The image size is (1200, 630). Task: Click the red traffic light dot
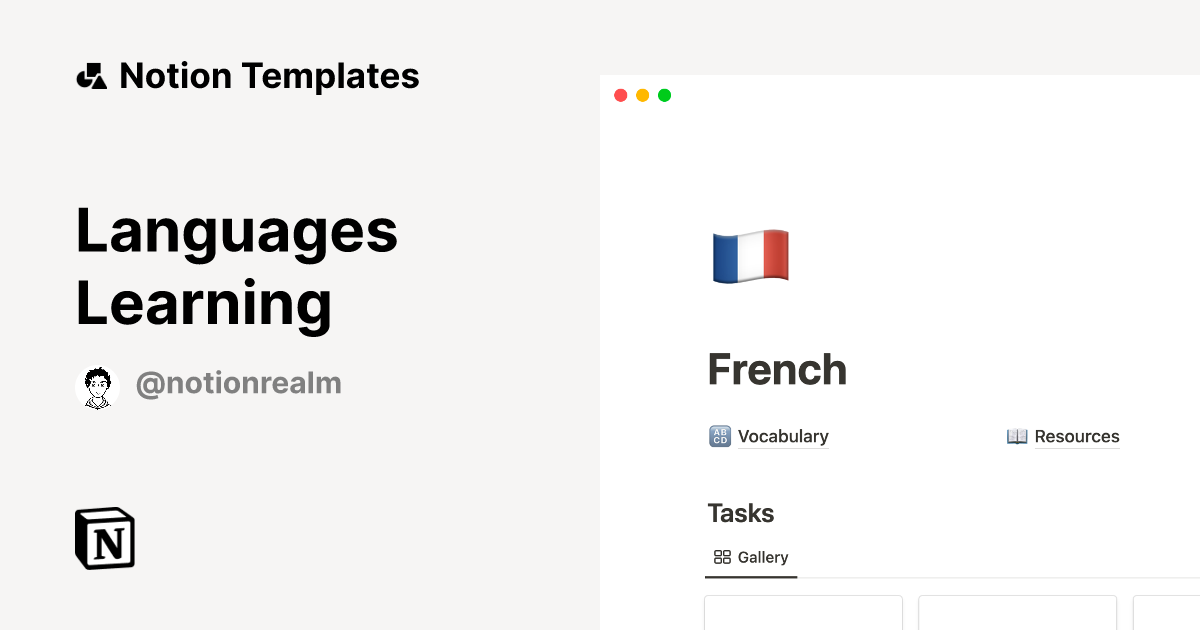tap(621, 95)
